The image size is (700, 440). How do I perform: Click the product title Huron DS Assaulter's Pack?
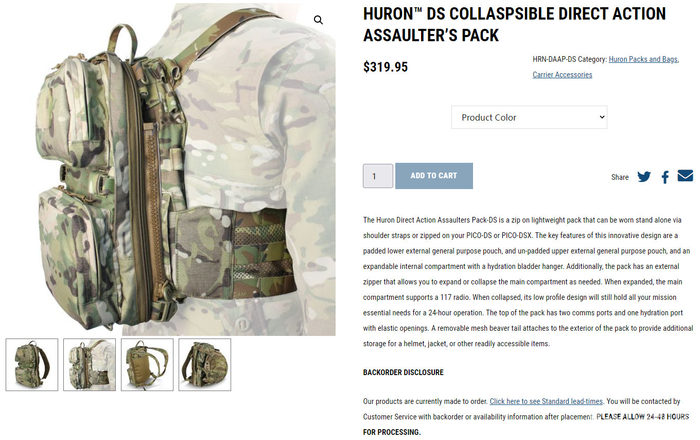(x=514, y=25)
